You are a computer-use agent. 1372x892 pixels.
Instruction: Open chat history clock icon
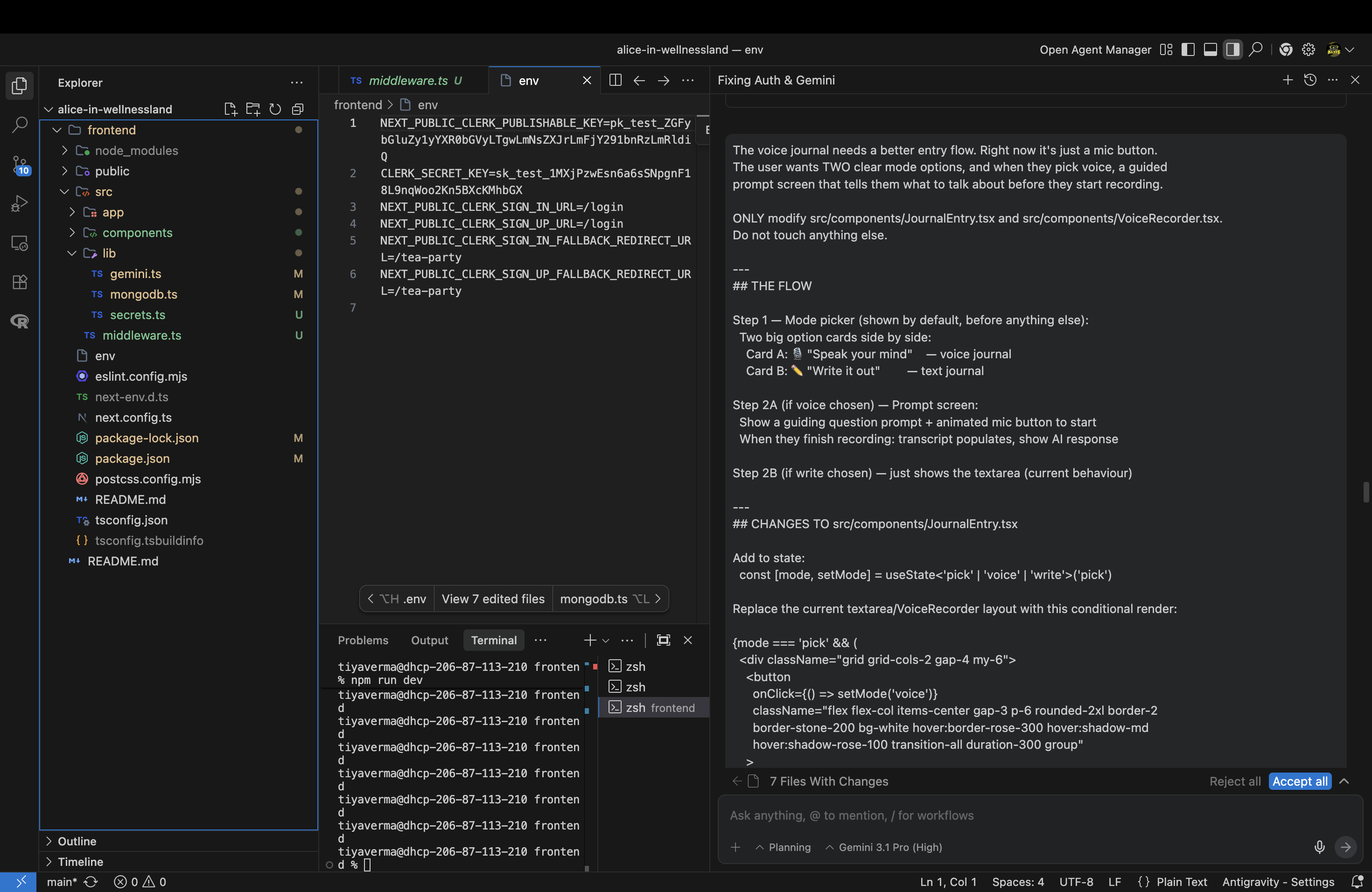coord(1310,80)
